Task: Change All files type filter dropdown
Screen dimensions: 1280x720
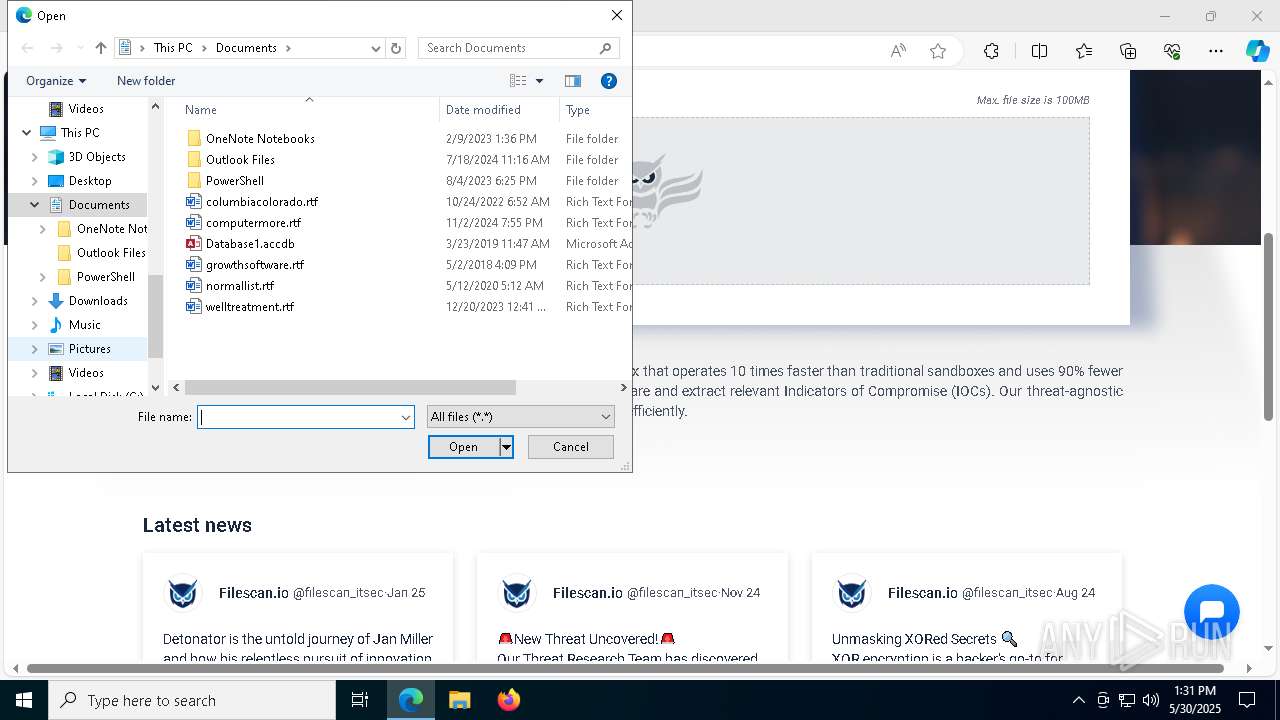Action: coord(520,417)
